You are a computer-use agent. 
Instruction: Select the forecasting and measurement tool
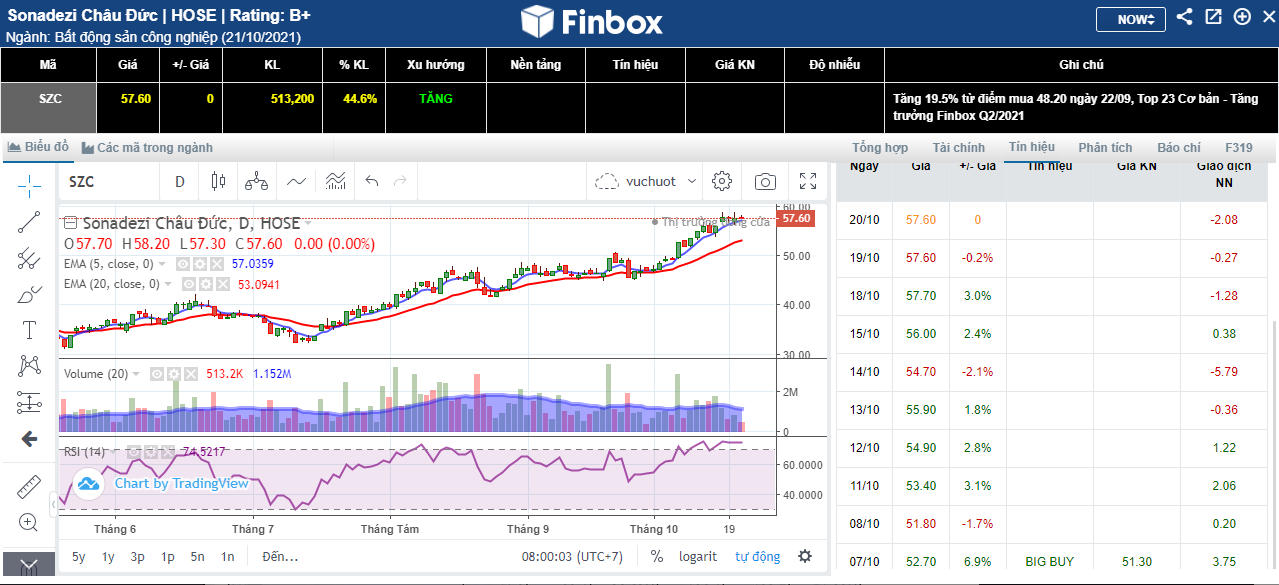click(29, 402)
